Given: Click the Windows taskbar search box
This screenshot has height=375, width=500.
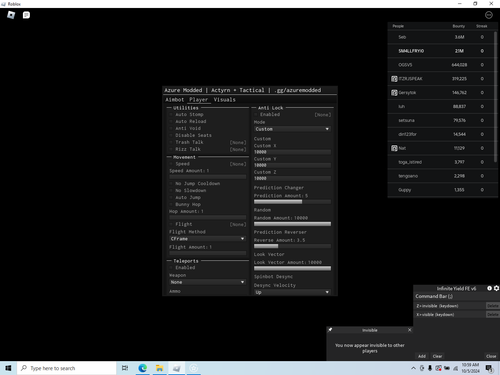Looking at the screenshot, I should 67,368.
